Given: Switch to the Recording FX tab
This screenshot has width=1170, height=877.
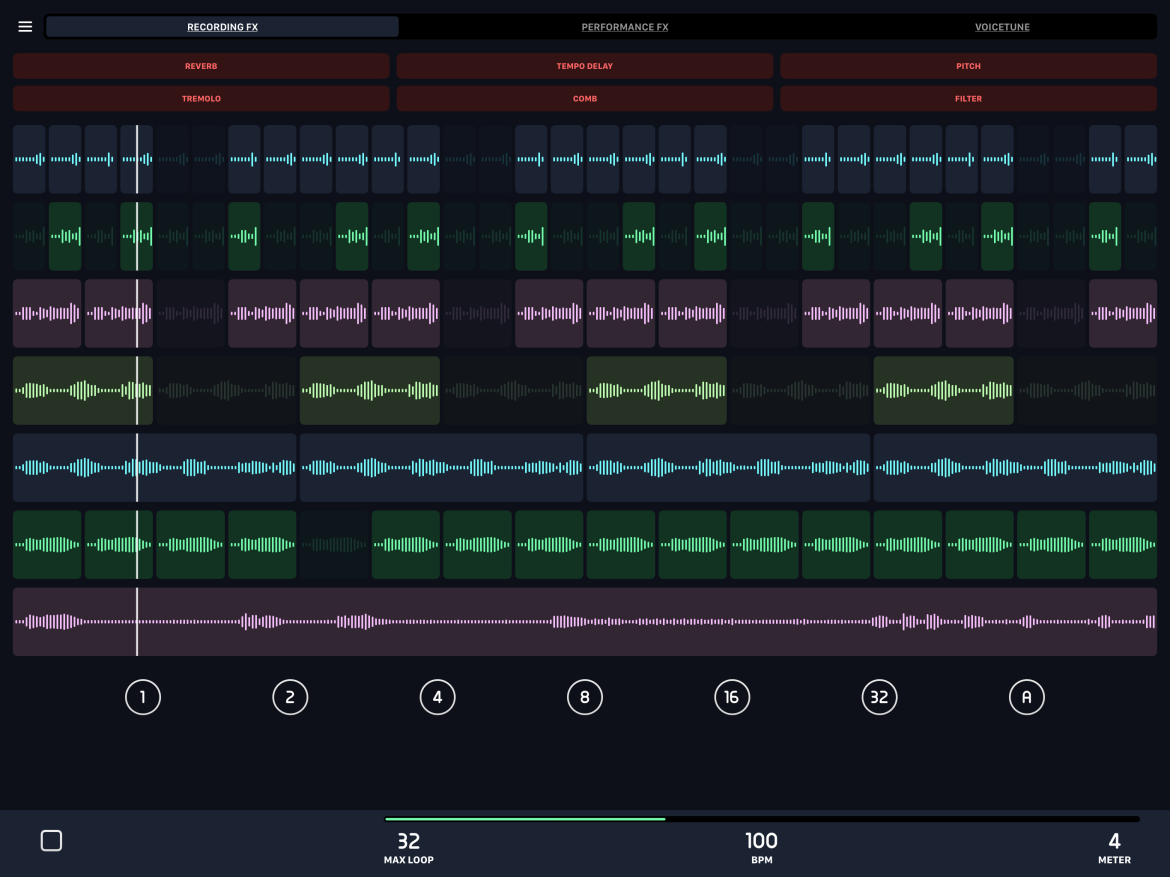Looking at the screenshot, I should pos(222,27).
